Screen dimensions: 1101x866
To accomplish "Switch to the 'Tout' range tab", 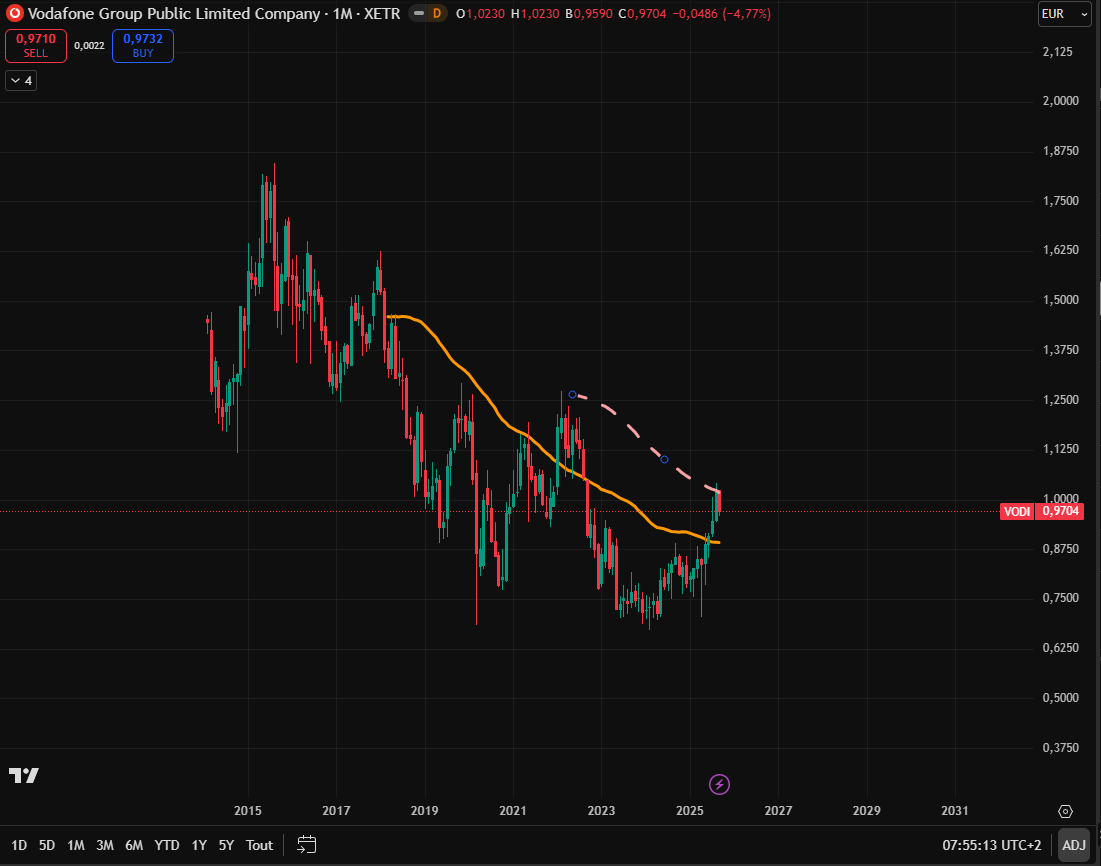I will (259, 845).
